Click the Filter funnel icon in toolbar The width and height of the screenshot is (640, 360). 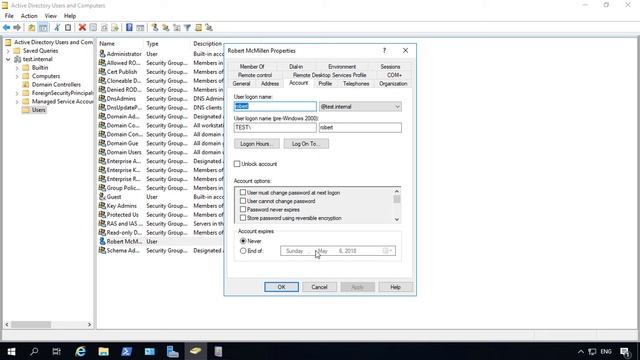tap(187, 27)
